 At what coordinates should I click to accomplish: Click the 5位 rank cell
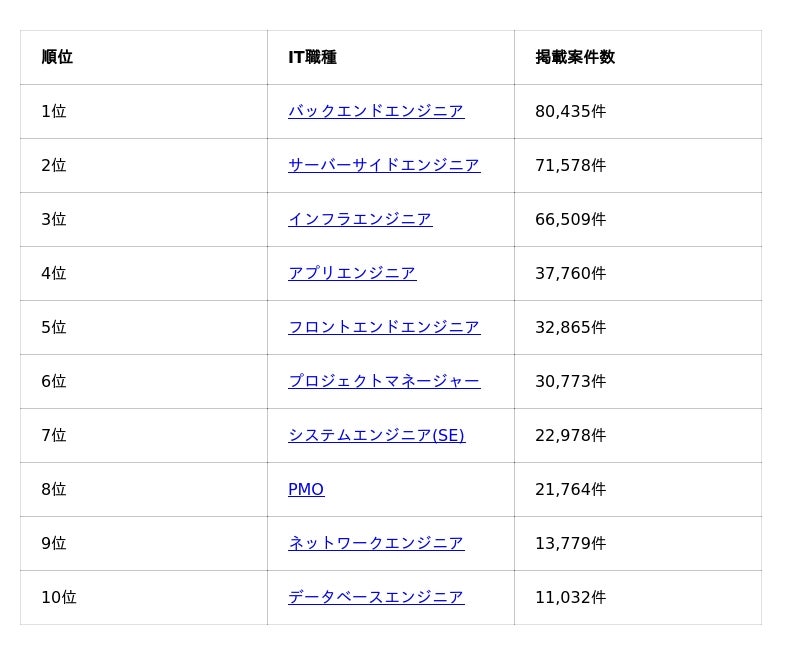[x=54, y=327]
